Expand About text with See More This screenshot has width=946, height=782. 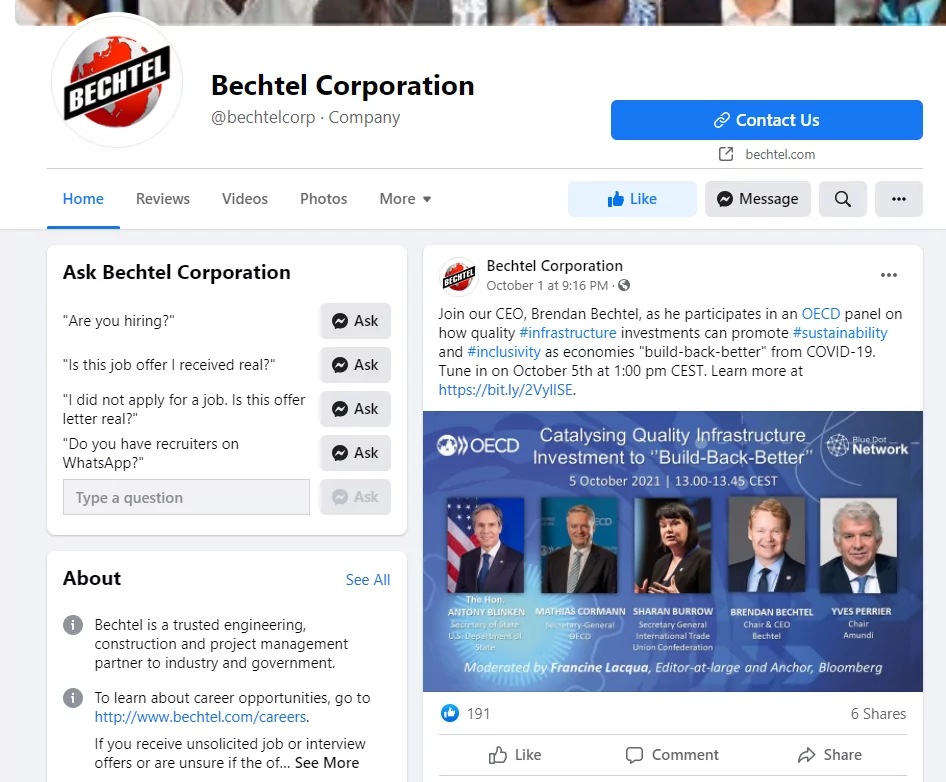click(327, 763)
